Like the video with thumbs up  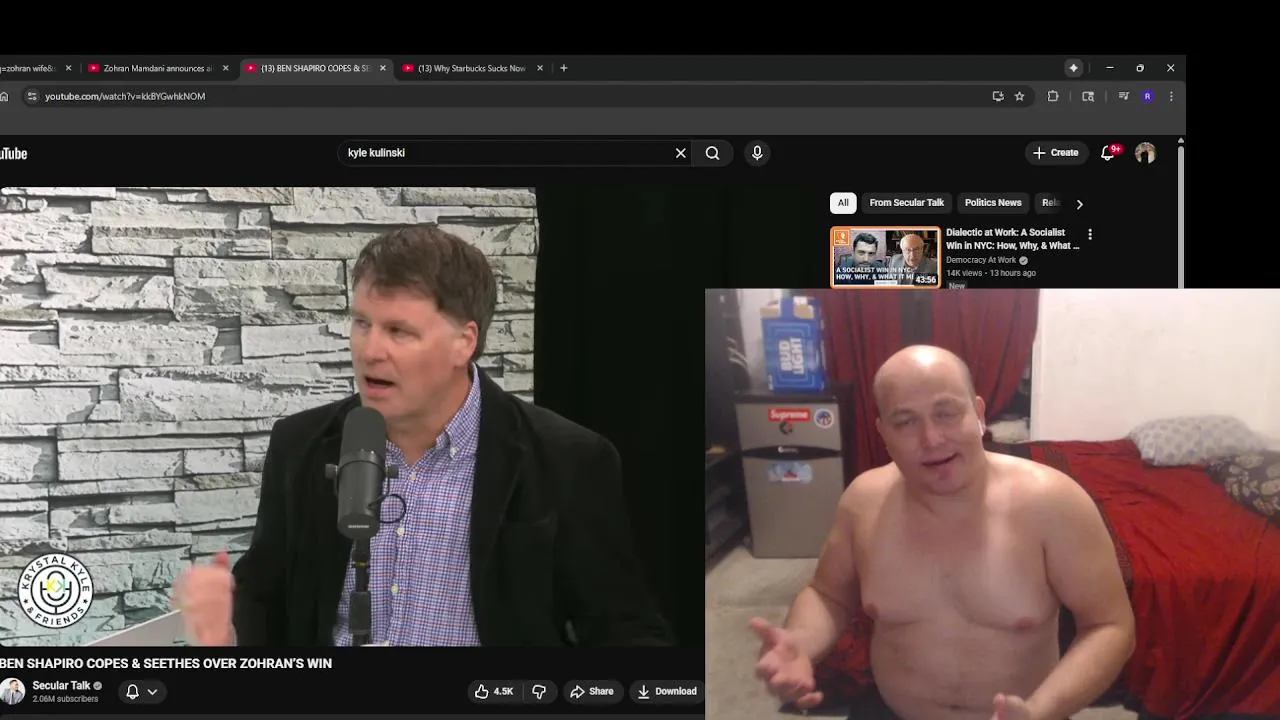click(x=494, y=691)
